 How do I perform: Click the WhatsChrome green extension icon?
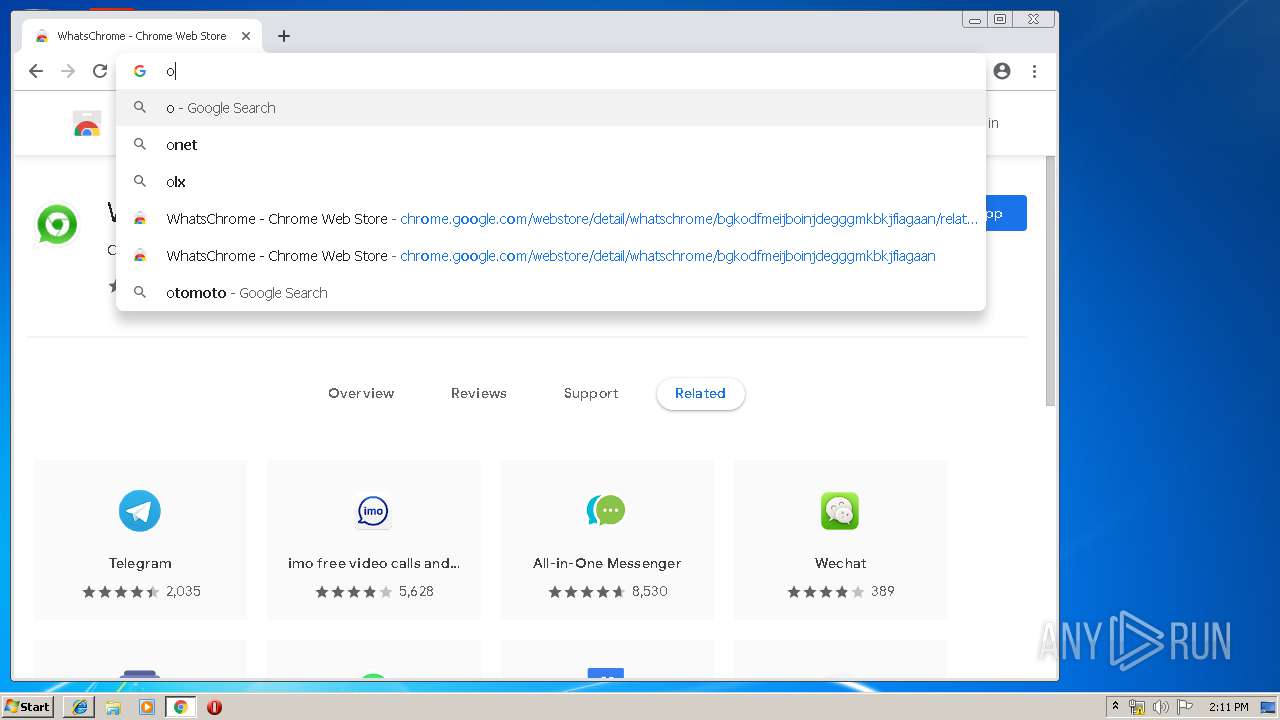[x=57, y=224]
